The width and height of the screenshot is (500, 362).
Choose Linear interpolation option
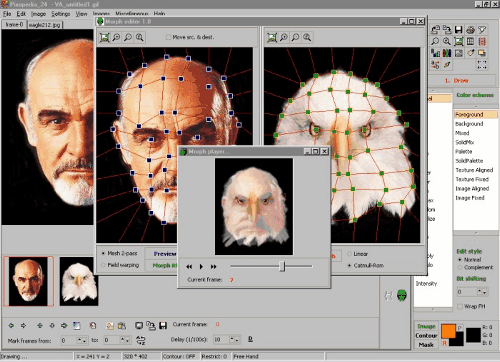coord(349,254)
